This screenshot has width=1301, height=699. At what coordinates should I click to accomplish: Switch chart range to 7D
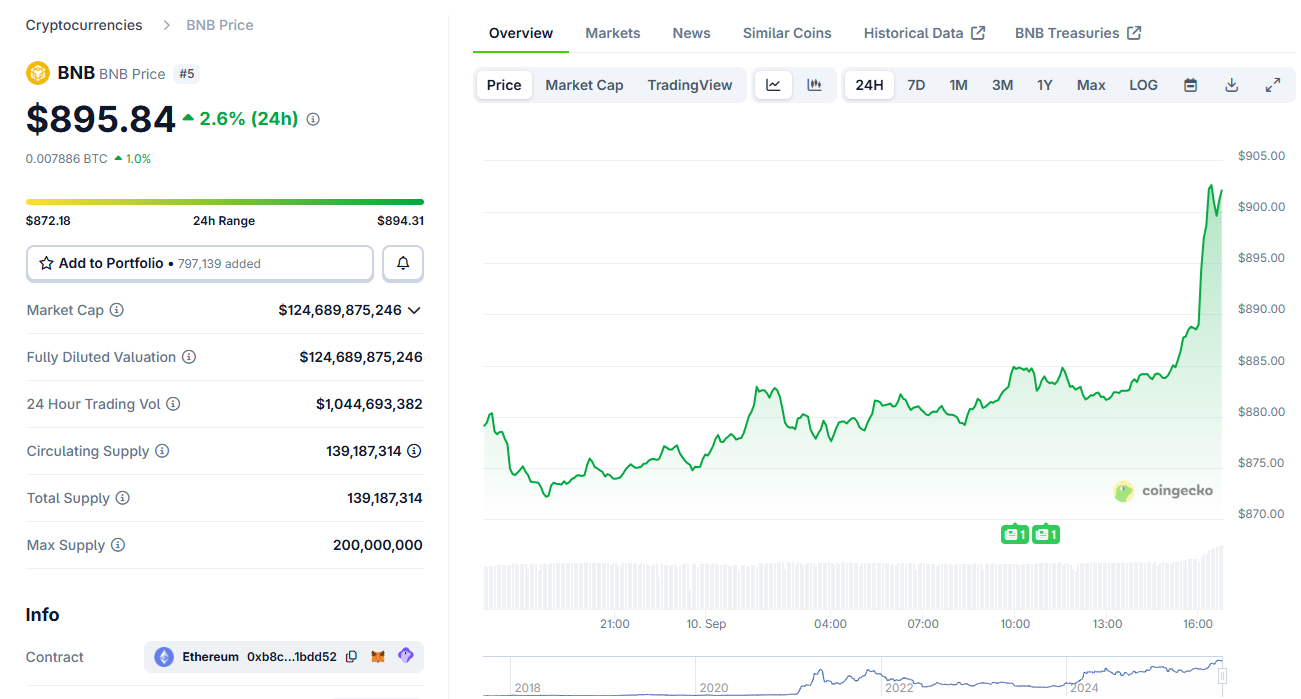(916, 85)
